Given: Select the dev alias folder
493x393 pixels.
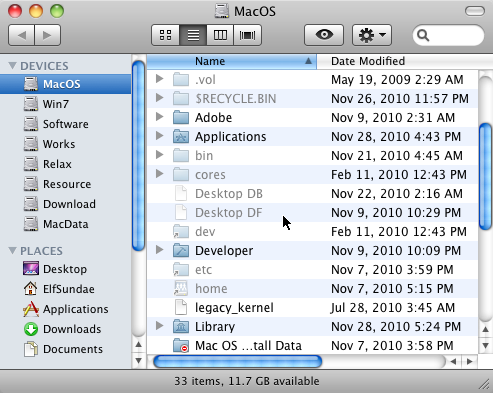Looking at the screenshot, I should [x=312, y=231].
